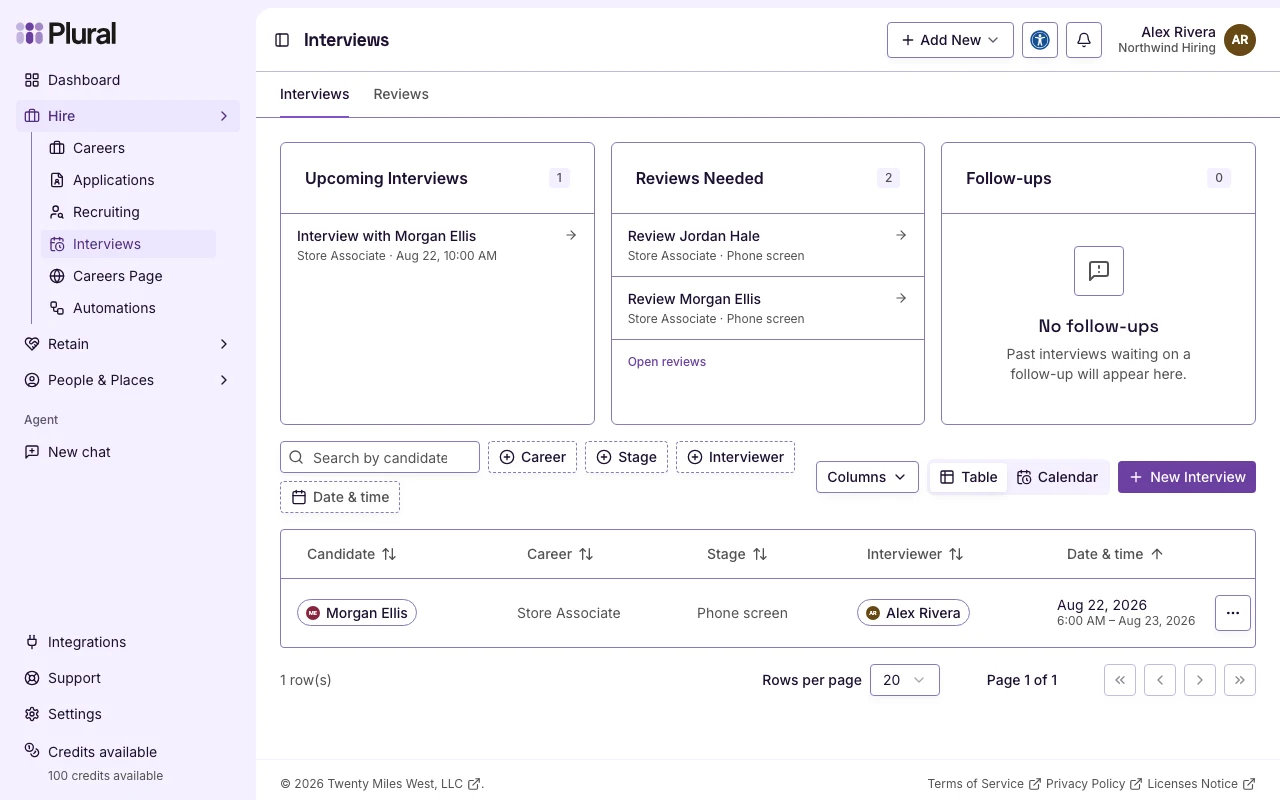
Task: Click the 'Aug 22, 2026' date cell
Action: [x=1102, y=605]
